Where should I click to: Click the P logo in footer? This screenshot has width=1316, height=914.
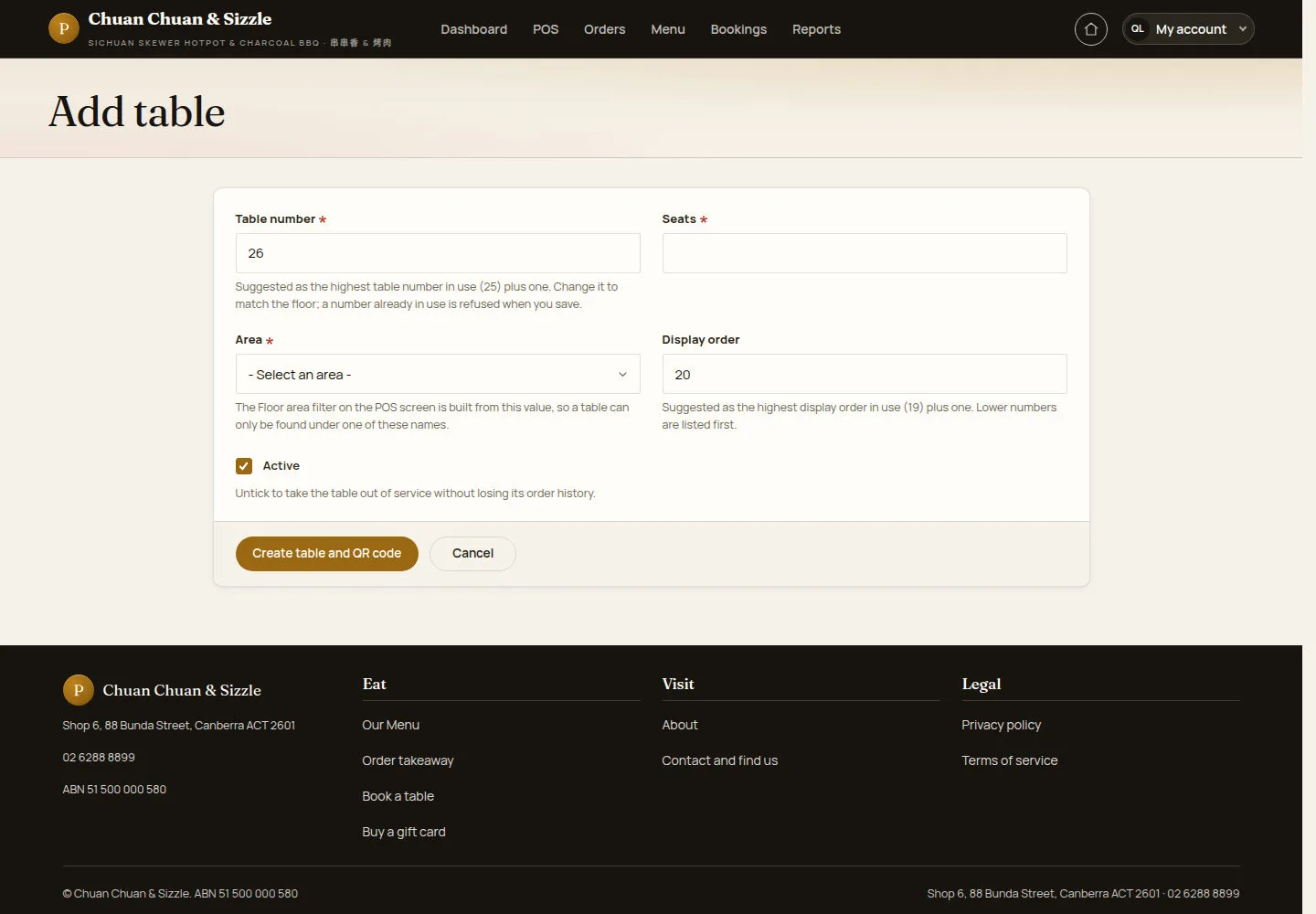[x=78, y=690]
